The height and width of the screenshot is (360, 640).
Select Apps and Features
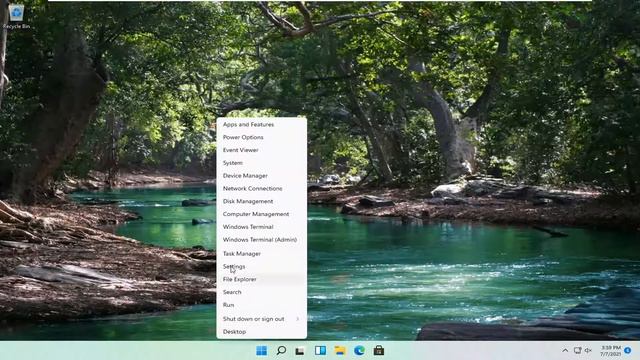tap(262, 124)
